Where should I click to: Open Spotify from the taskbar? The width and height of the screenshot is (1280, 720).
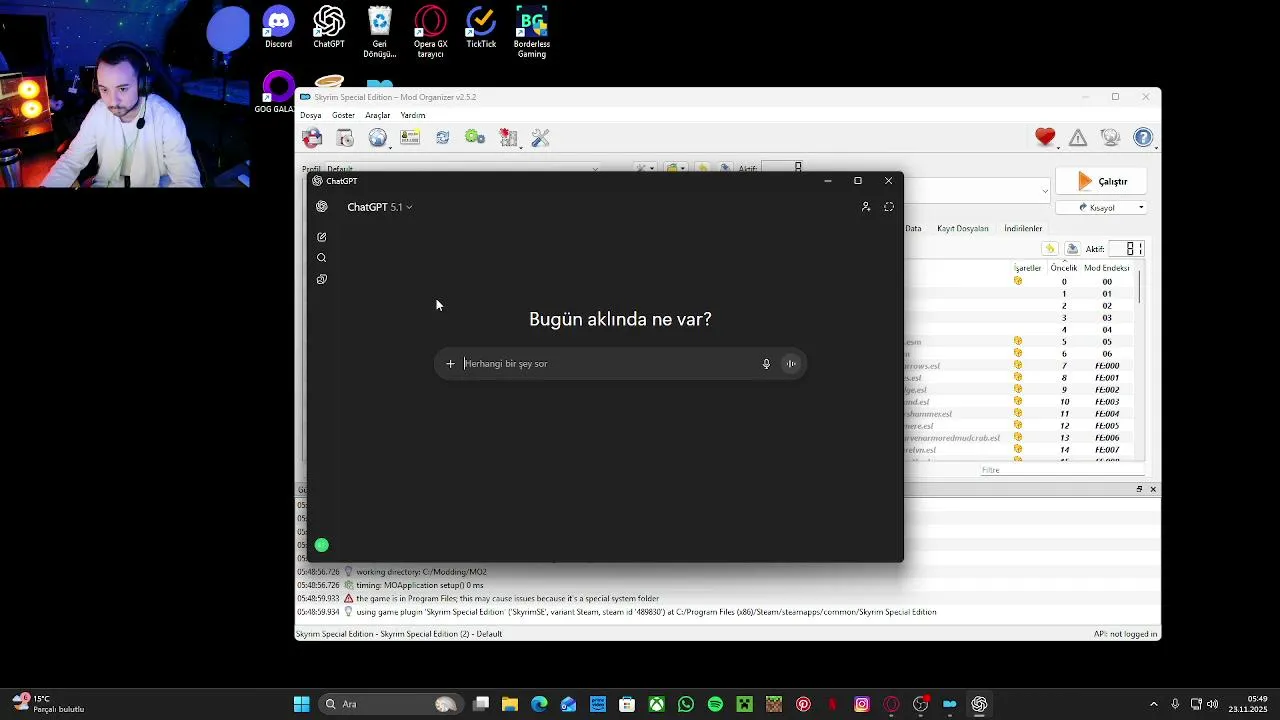(715, 704)
